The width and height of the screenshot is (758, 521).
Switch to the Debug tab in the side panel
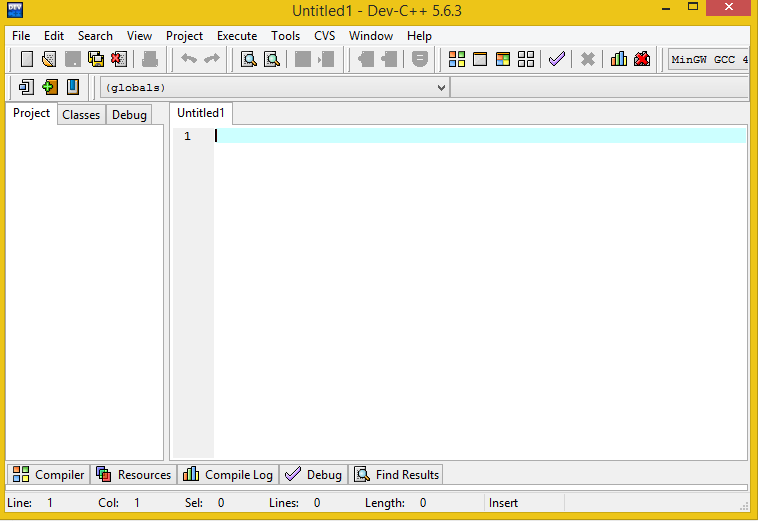(129, 115)
